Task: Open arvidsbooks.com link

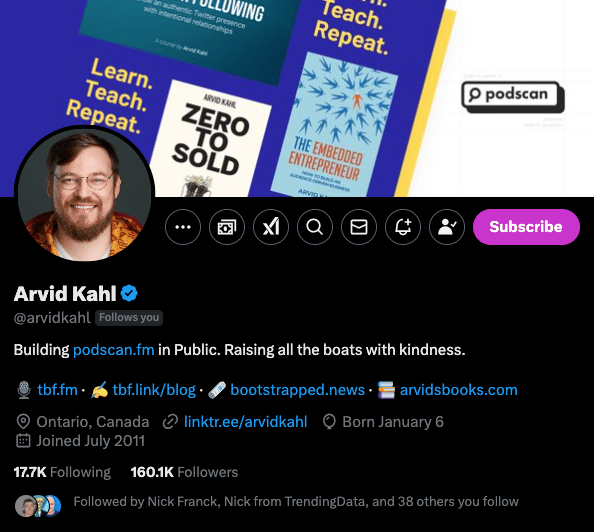Action: (458, 390)
